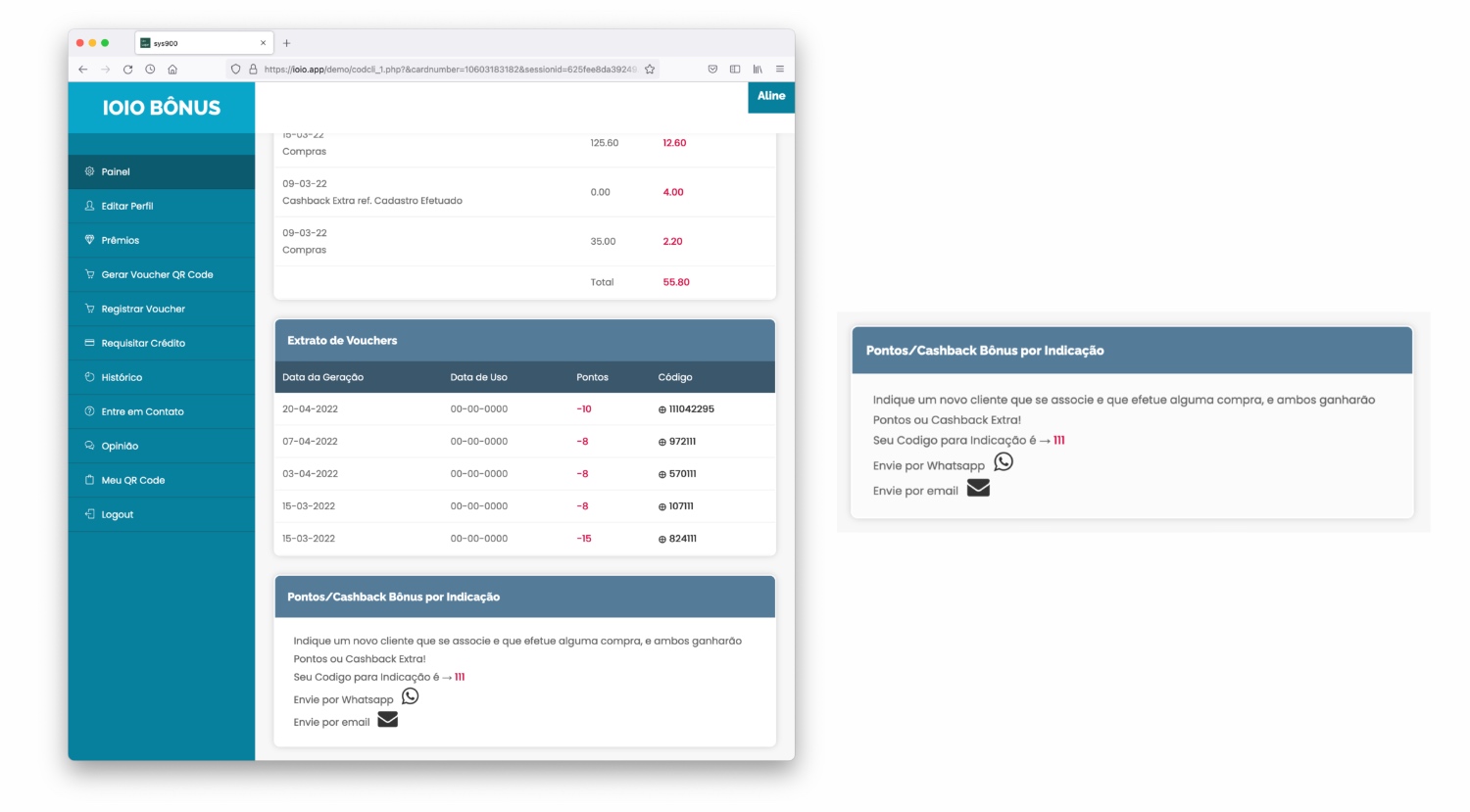
Task: Click the reload page icon in browser toolbar
Action: pos(127,70)
